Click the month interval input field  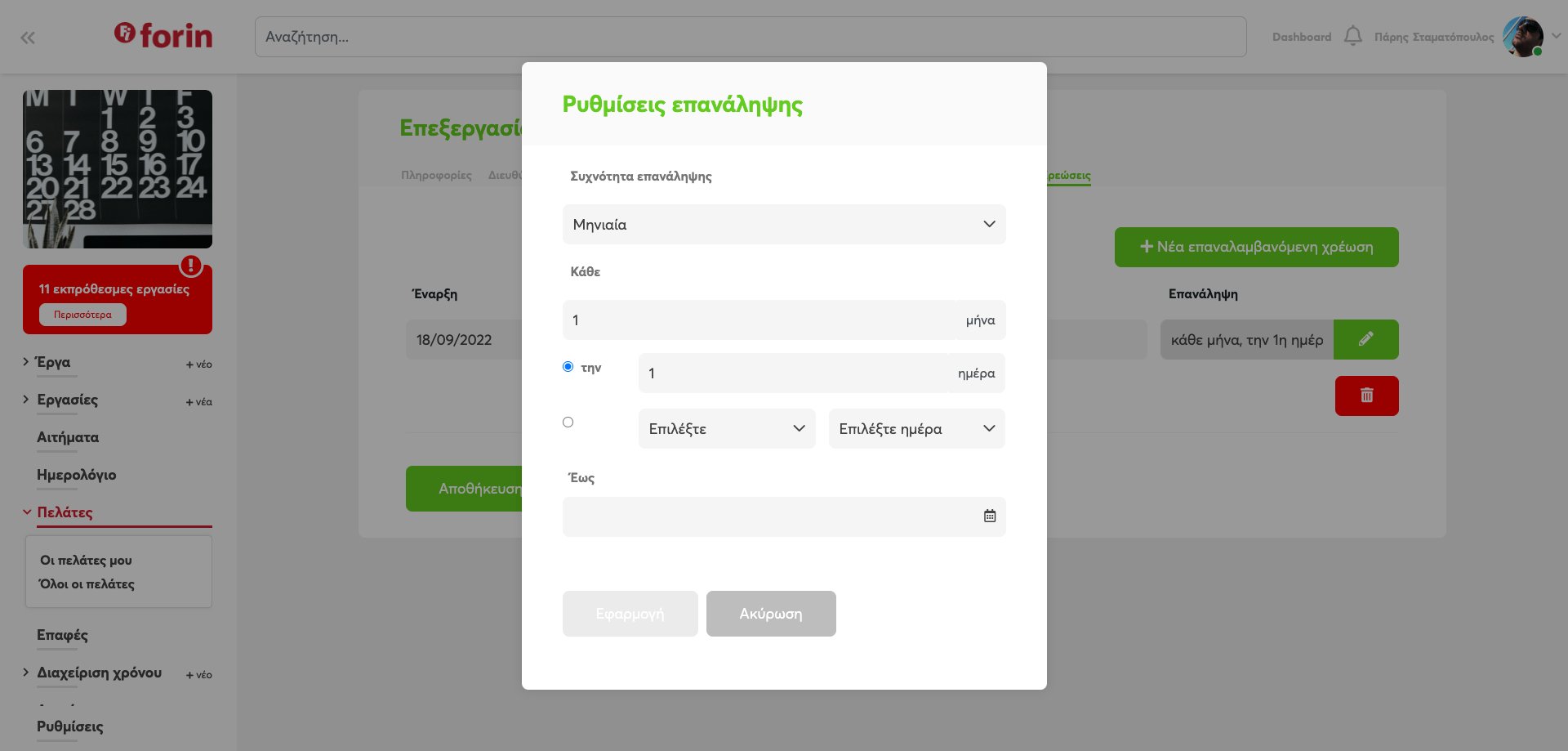tap(759, 320)
